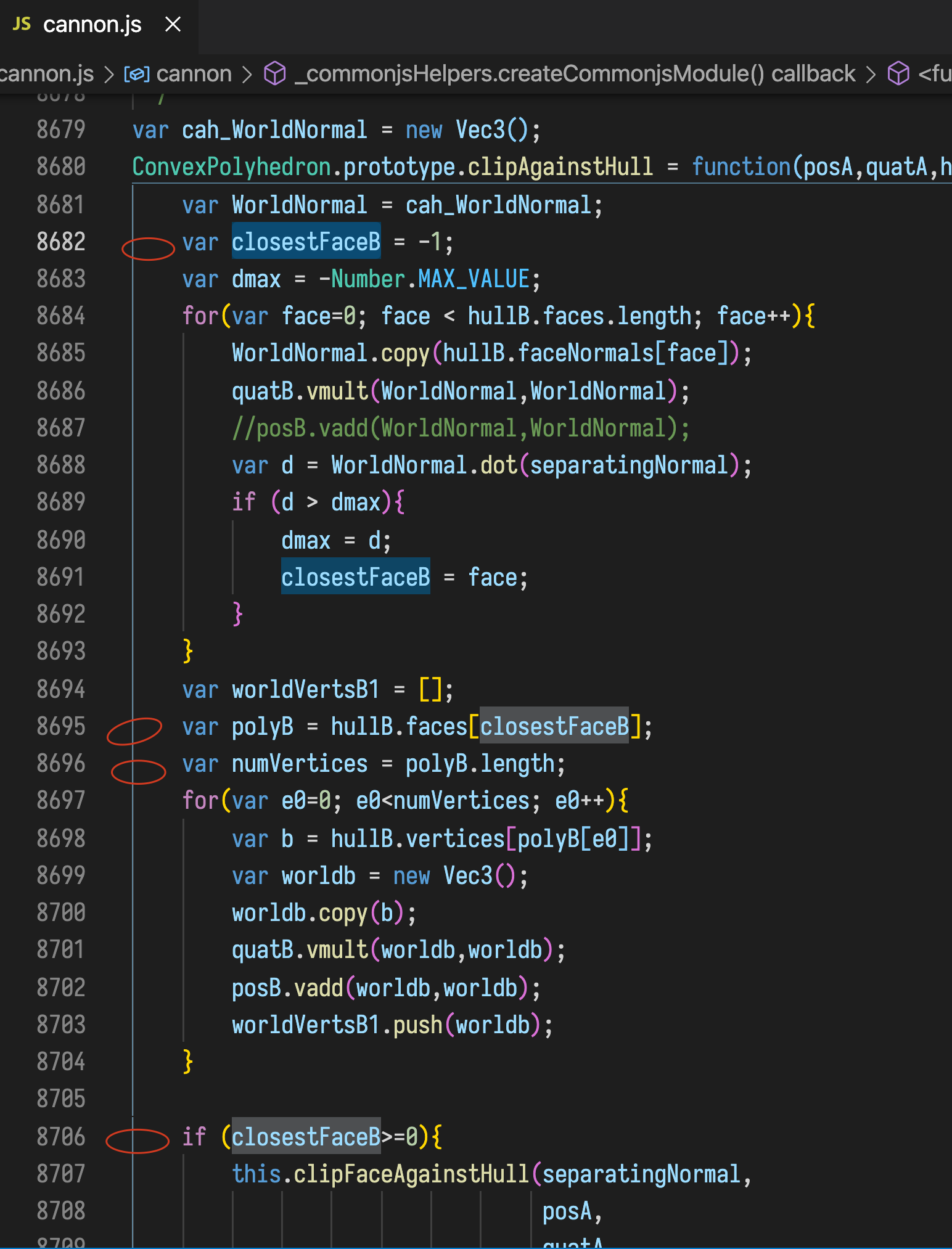The width and height of the screenshot is (952, 1249).
Task: Click closestFaceB assignment on line 8691
Action: [x=356, y=577]
